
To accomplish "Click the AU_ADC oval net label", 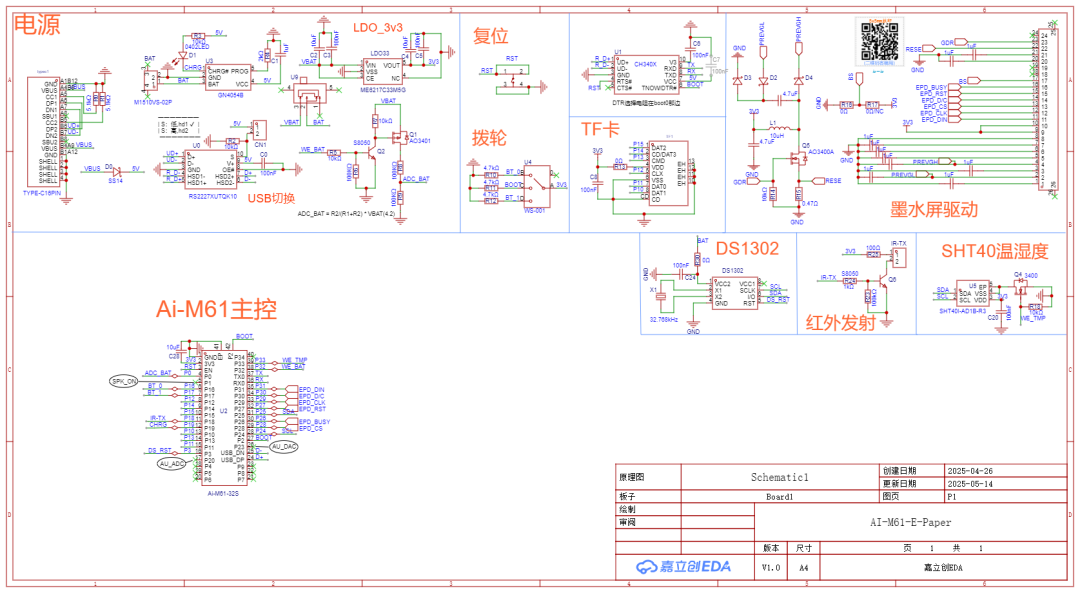I will pos(172,464).
